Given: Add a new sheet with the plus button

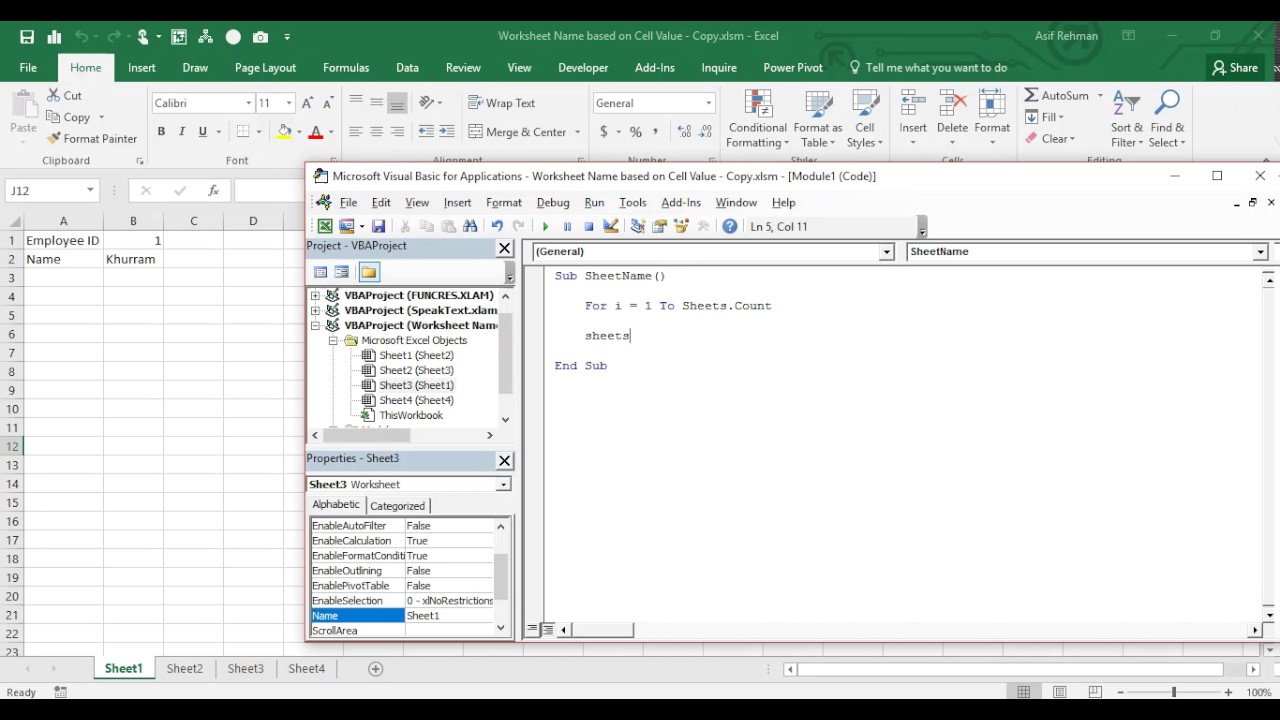Looking at the screenshot, I should [375, 669].
